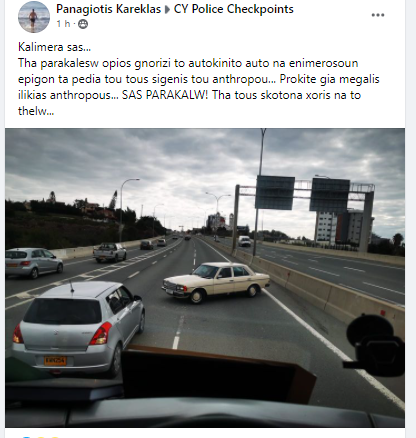Click the group audience icon beside timestamp
This screenshot has width=416, height=438.
click(83, 24)
